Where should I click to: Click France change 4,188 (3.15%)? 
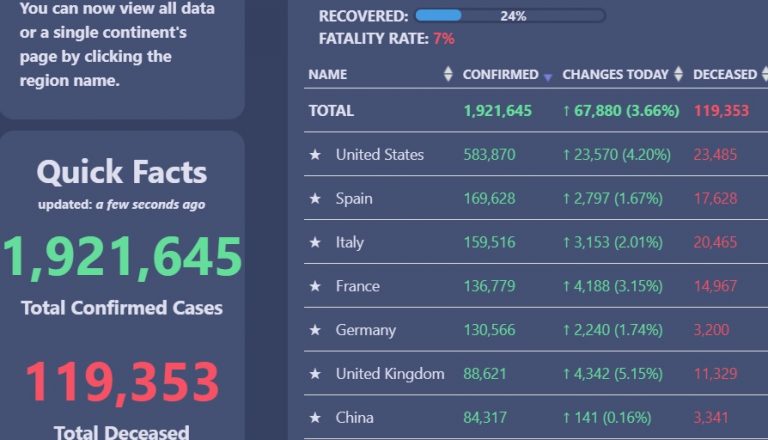(x=613, y=286)
